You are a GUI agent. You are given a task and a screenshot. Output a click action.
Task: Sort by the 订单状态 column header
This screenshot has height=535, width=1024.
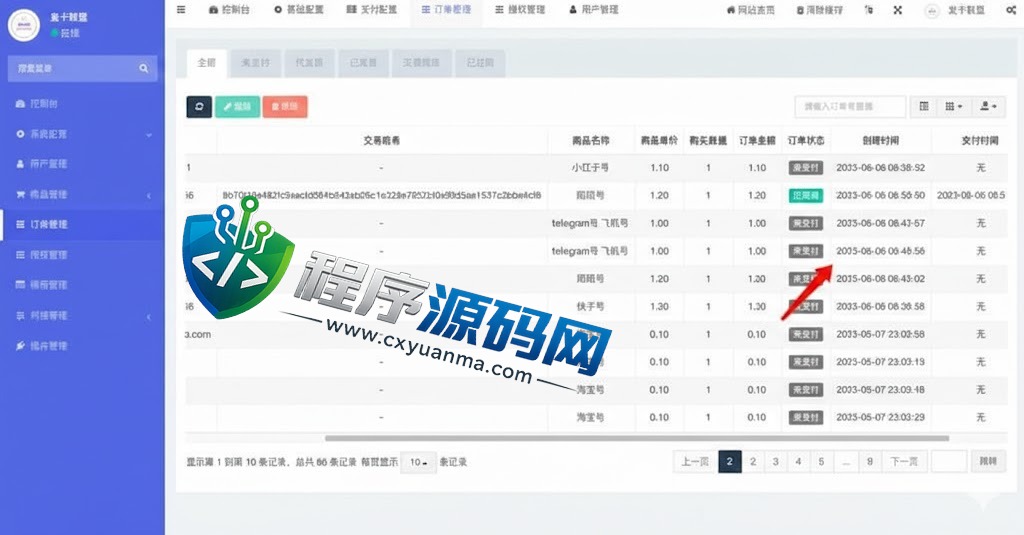(806, 140)
